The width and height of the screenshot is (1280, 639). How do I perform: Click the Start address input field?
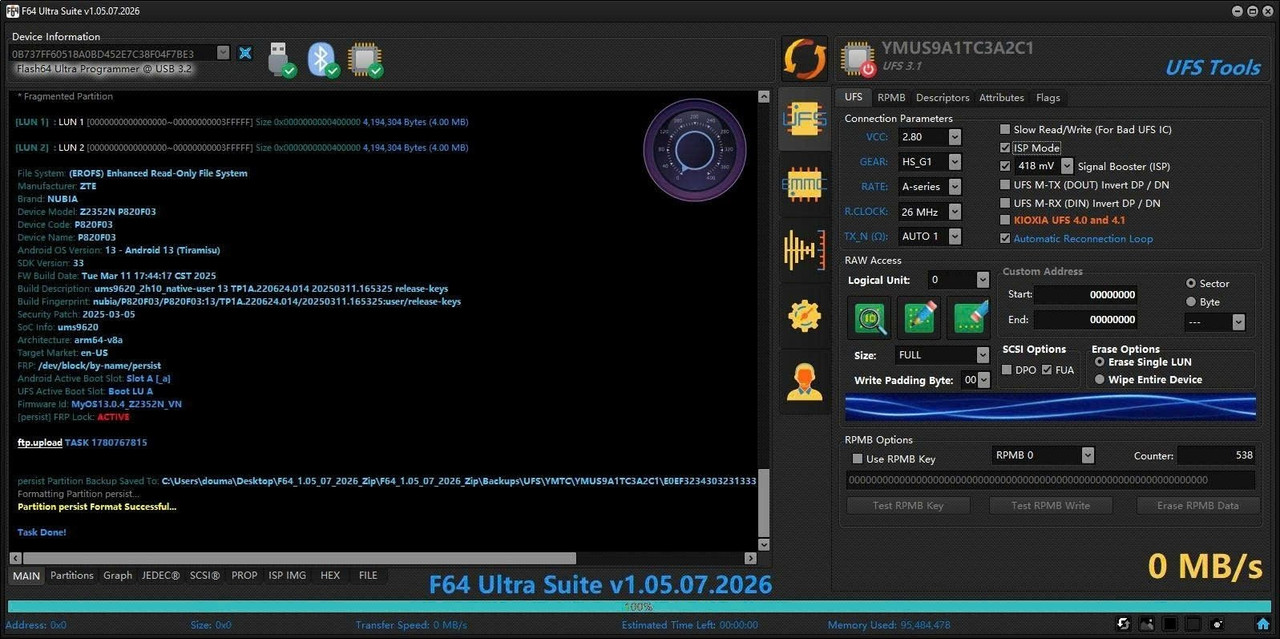pos(1087,295)
